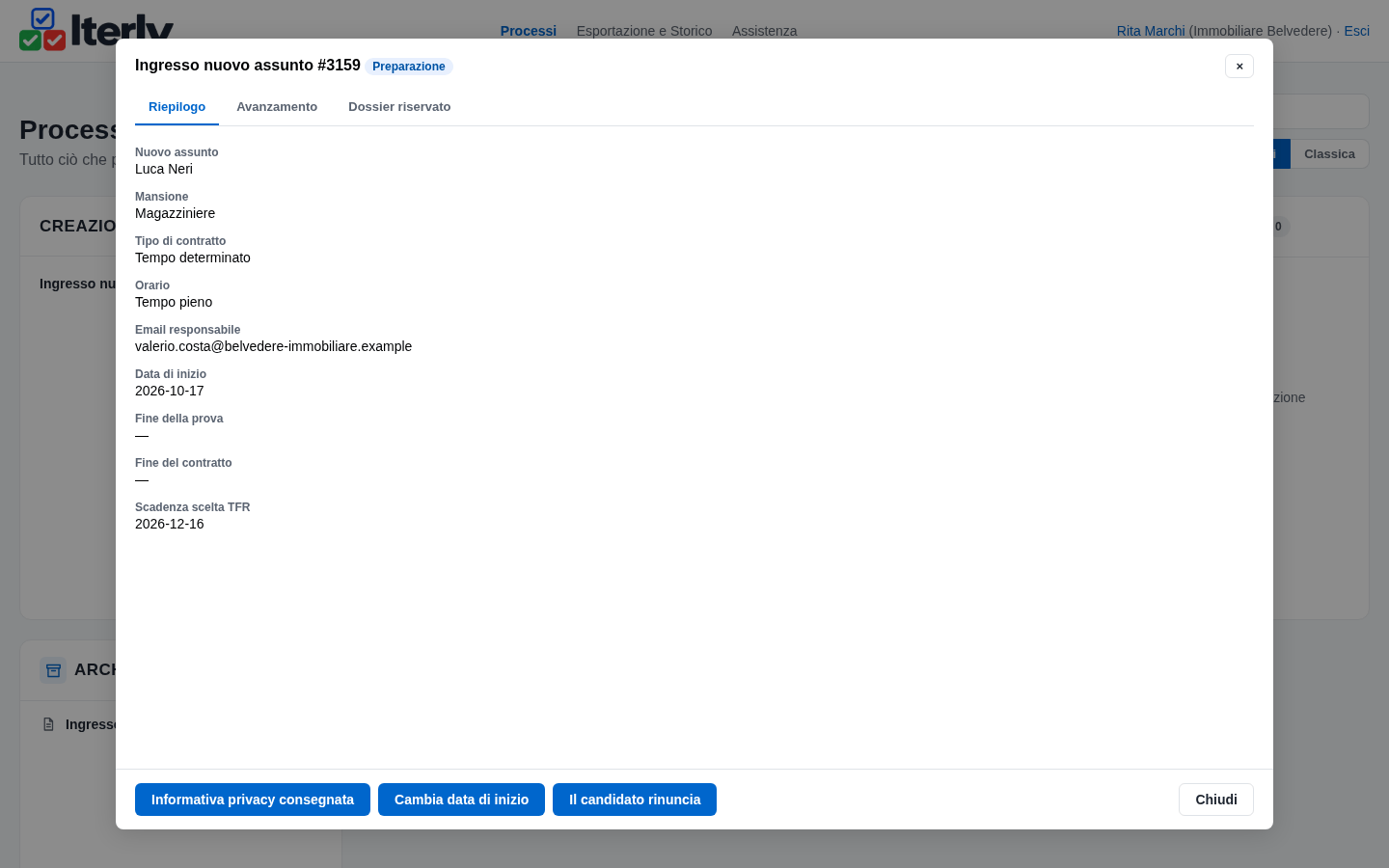The width and height of the screenshot is (1389, 868).
Task: Switch to the Classica view toggle
Action: click(1329, 154)
